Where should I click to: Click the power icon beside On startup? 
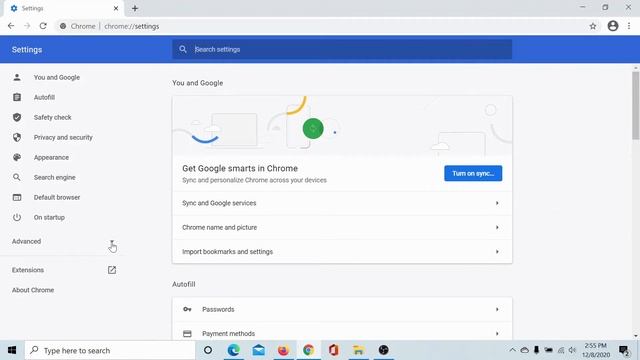(x=17, y=217)
